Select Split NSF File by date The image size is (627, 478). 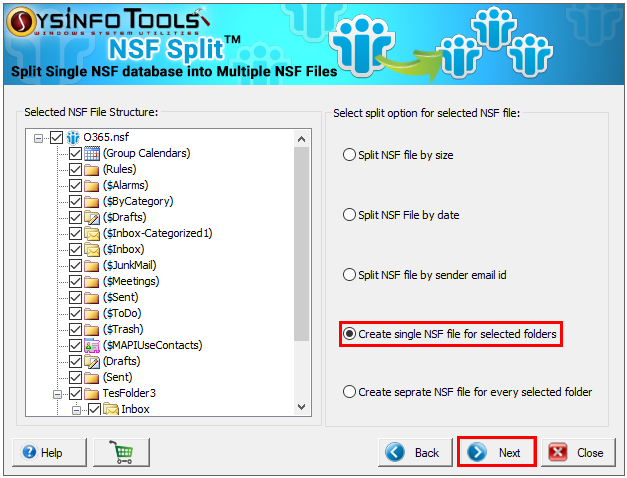point(401,215)
